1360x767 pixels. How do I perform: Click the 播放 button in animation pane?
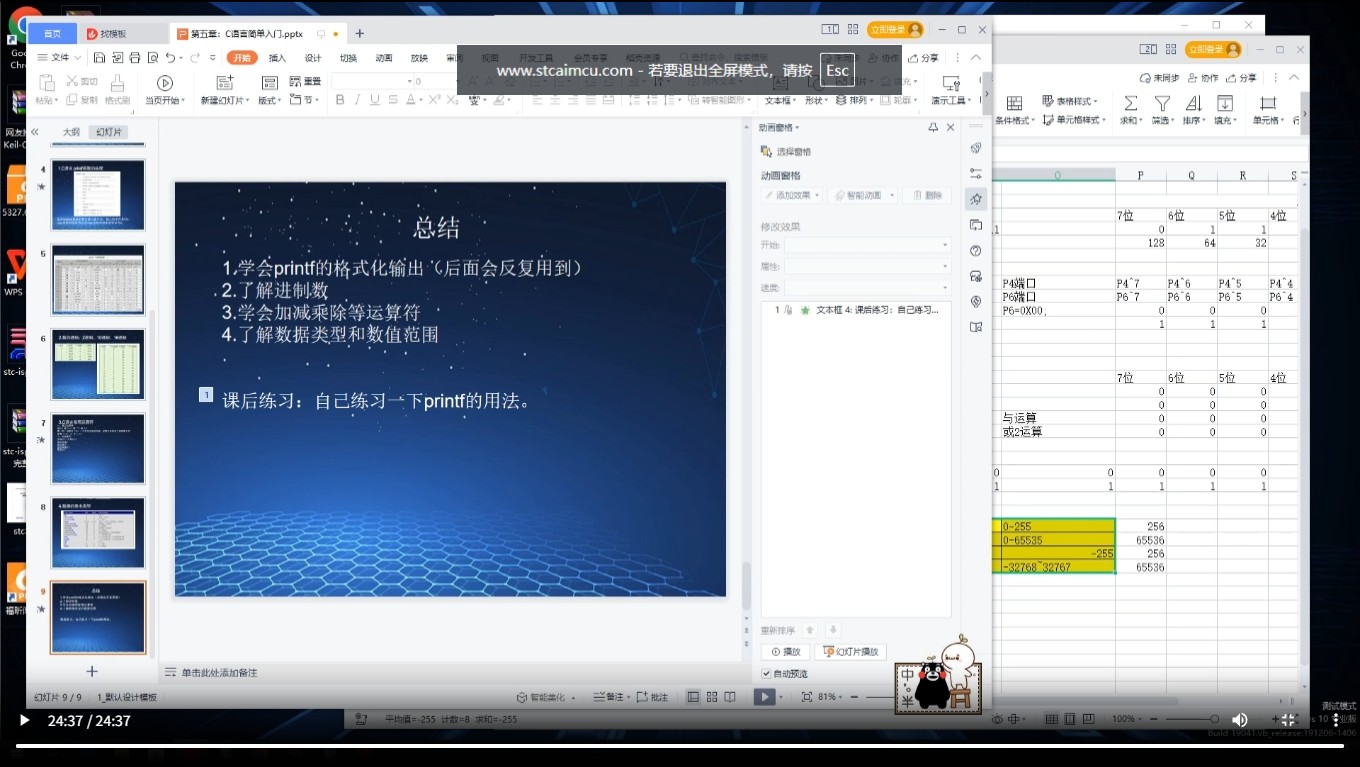[786, 652]
